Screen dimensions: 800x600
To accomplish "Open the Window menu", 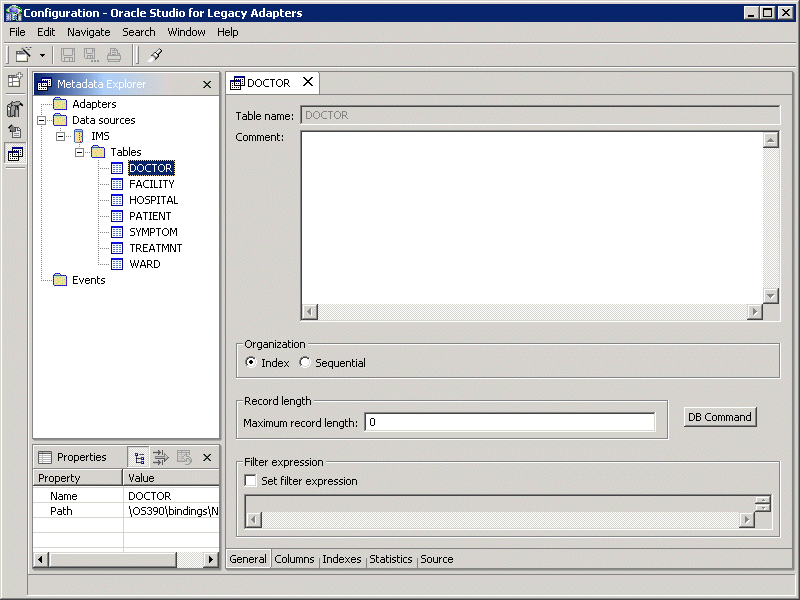I will (x=186, y=32).
